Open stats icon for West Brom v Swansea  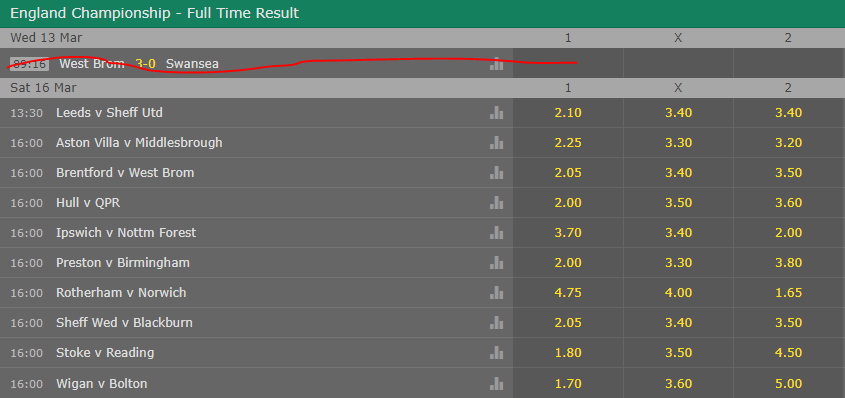tap(496, 64)
